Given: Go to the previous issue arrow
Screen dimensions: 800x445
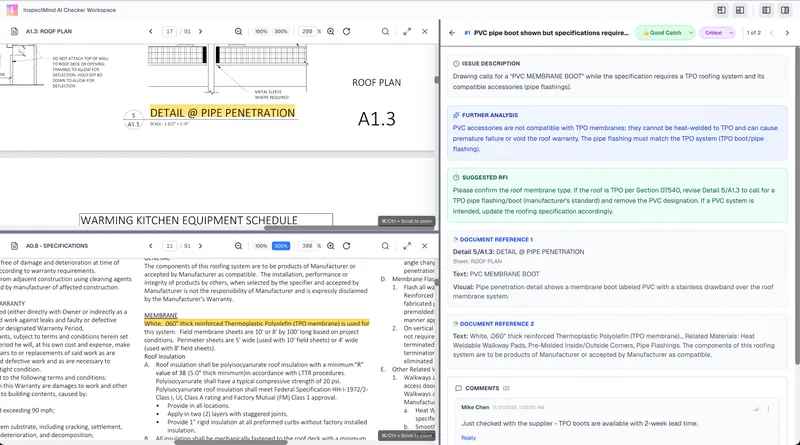Looking at the screenshot, I should (x=771, y=33).
